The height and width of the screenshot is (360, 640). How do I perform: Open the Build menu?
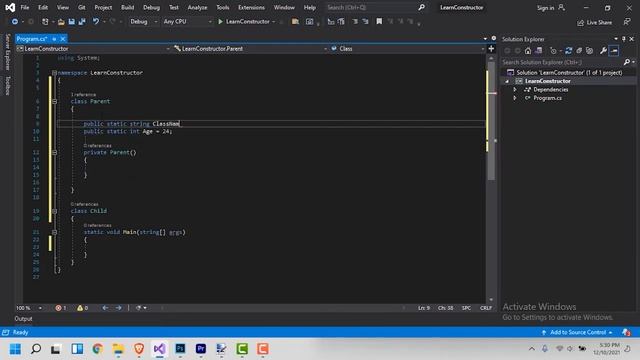[x=127, y=7]
